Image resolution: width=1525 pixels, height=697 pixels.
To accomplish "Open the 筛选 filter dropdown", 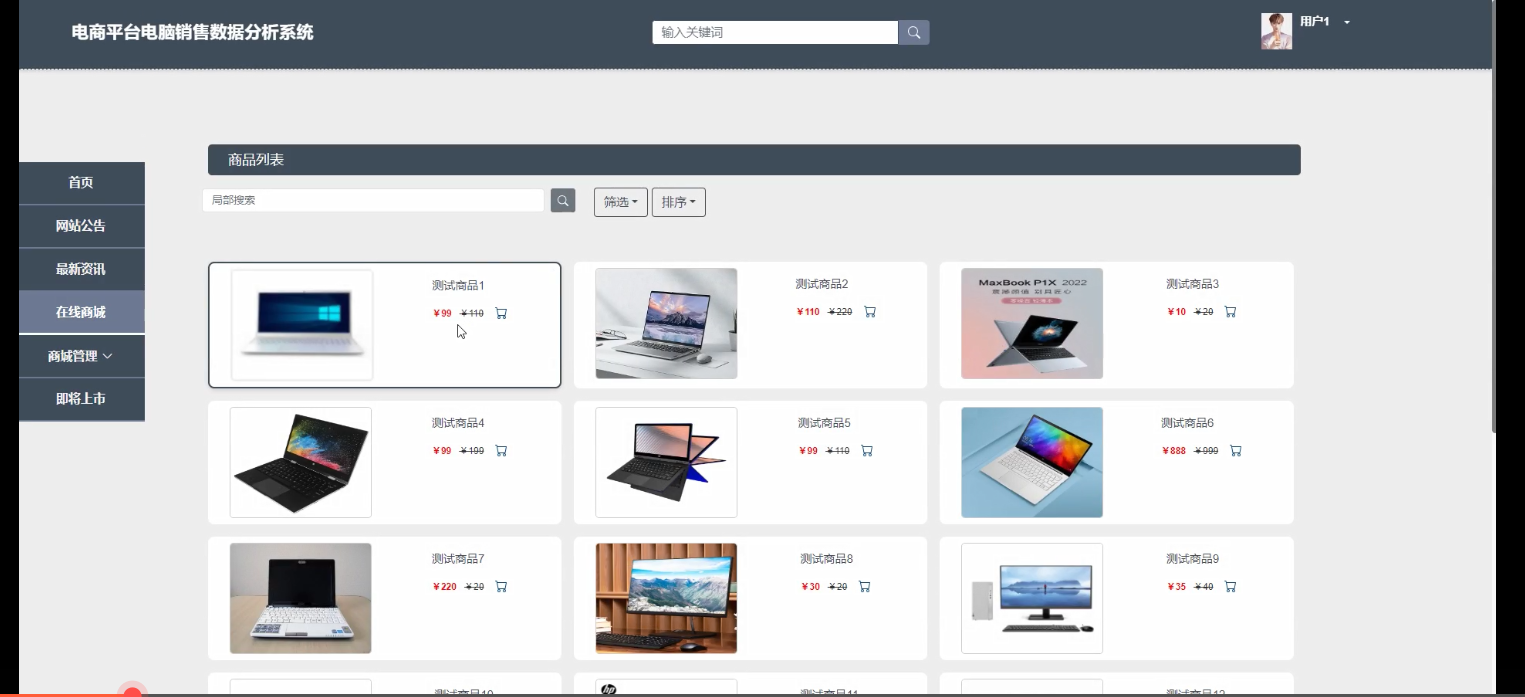I will pyautogui.click(x=621, y=202).
